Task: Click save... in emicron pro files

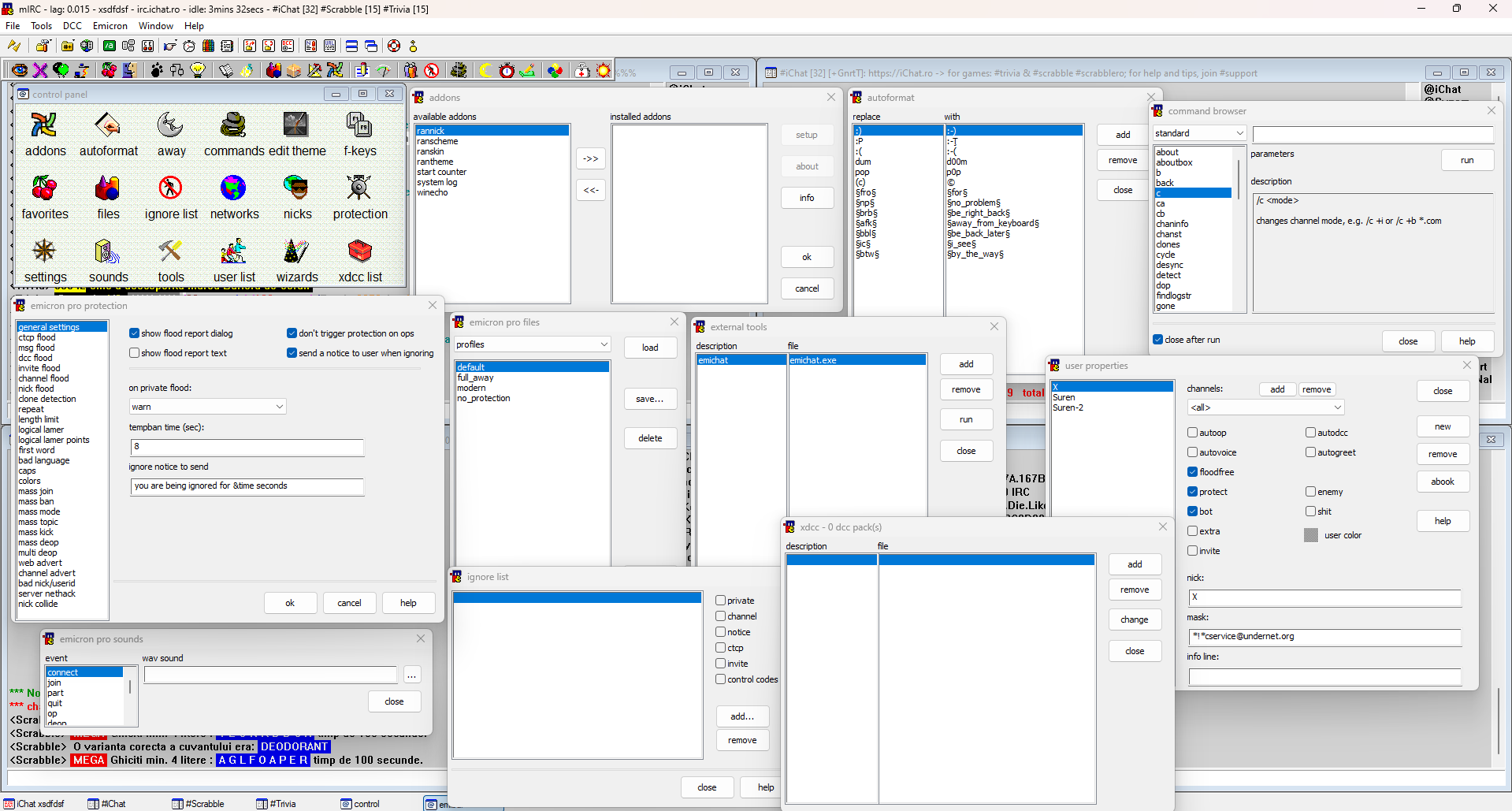Action: pos(650,399)
